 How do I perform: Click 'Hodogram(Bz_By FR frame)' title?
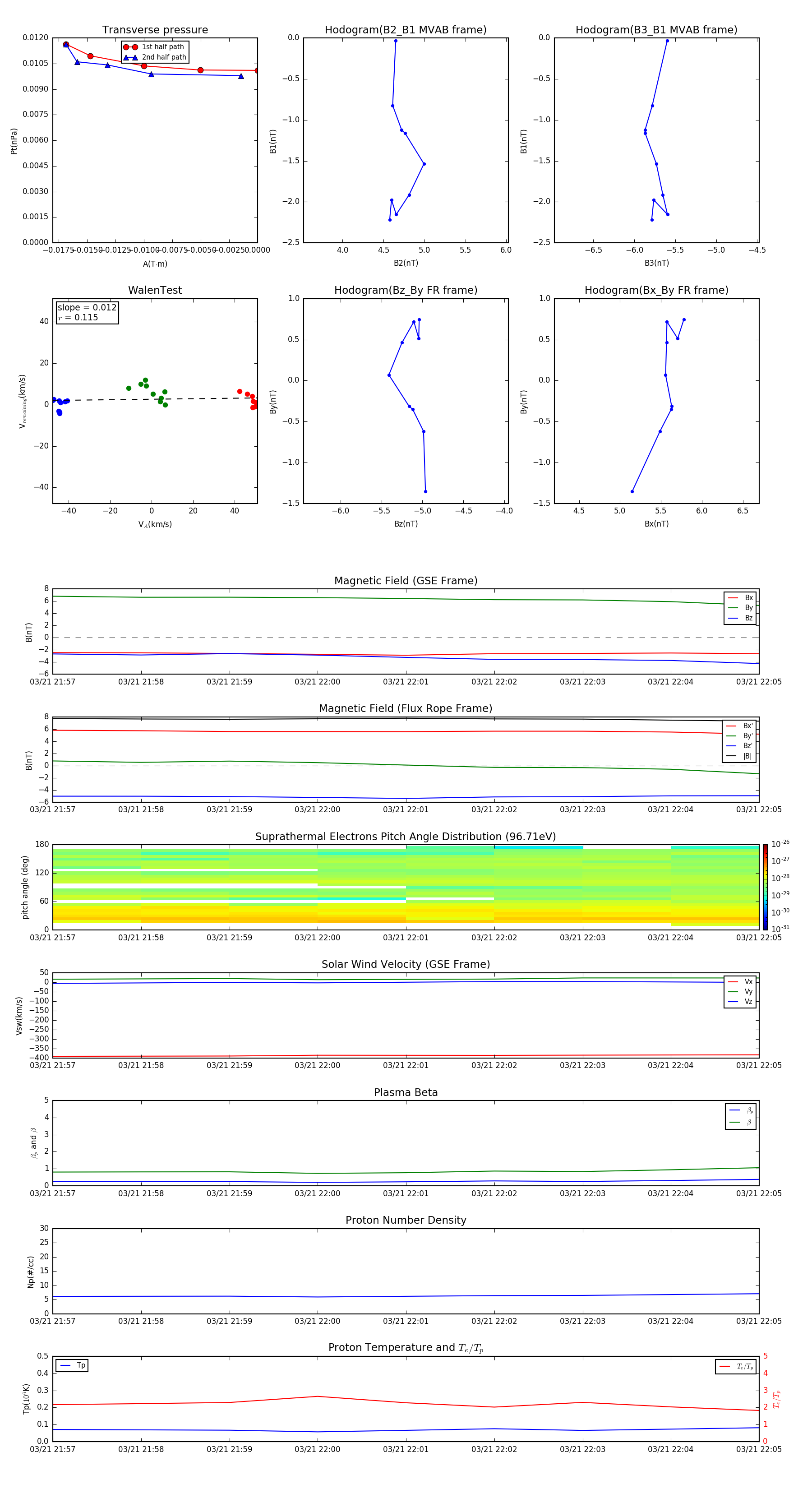(406, 290)
